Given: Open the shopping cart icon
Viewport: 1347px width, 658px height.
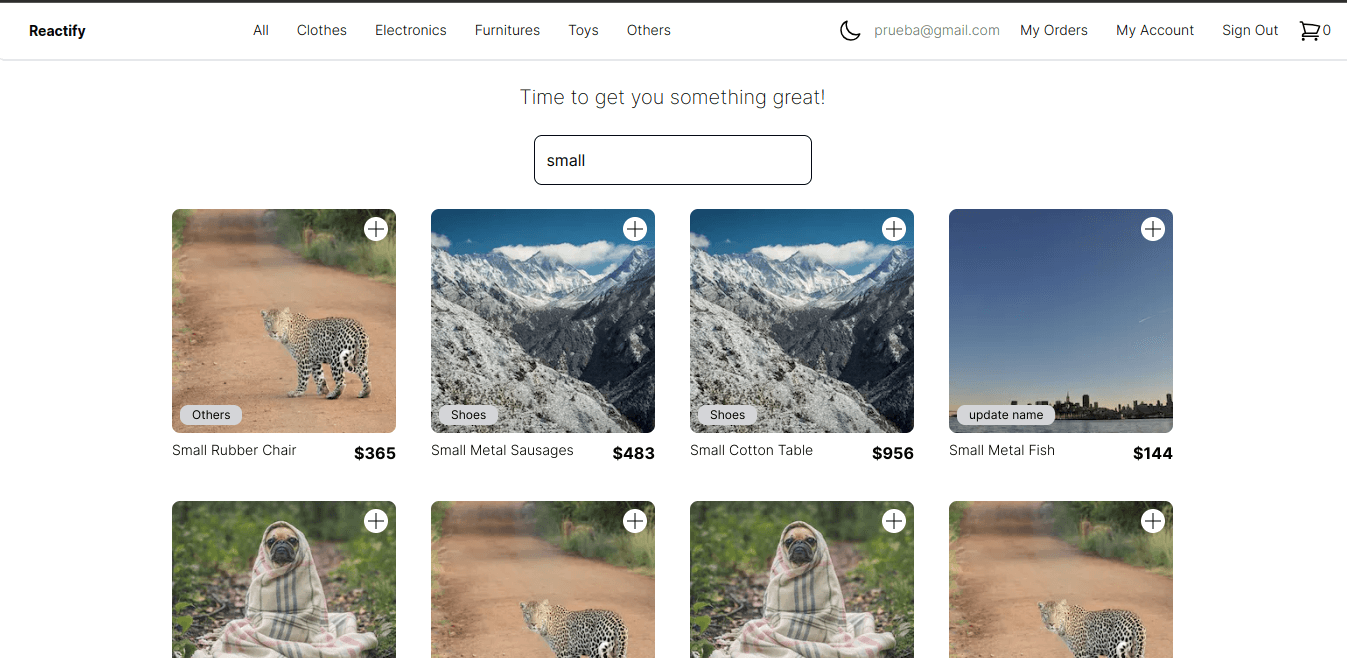Looking at the screenshot, I should click(1309, 31).
